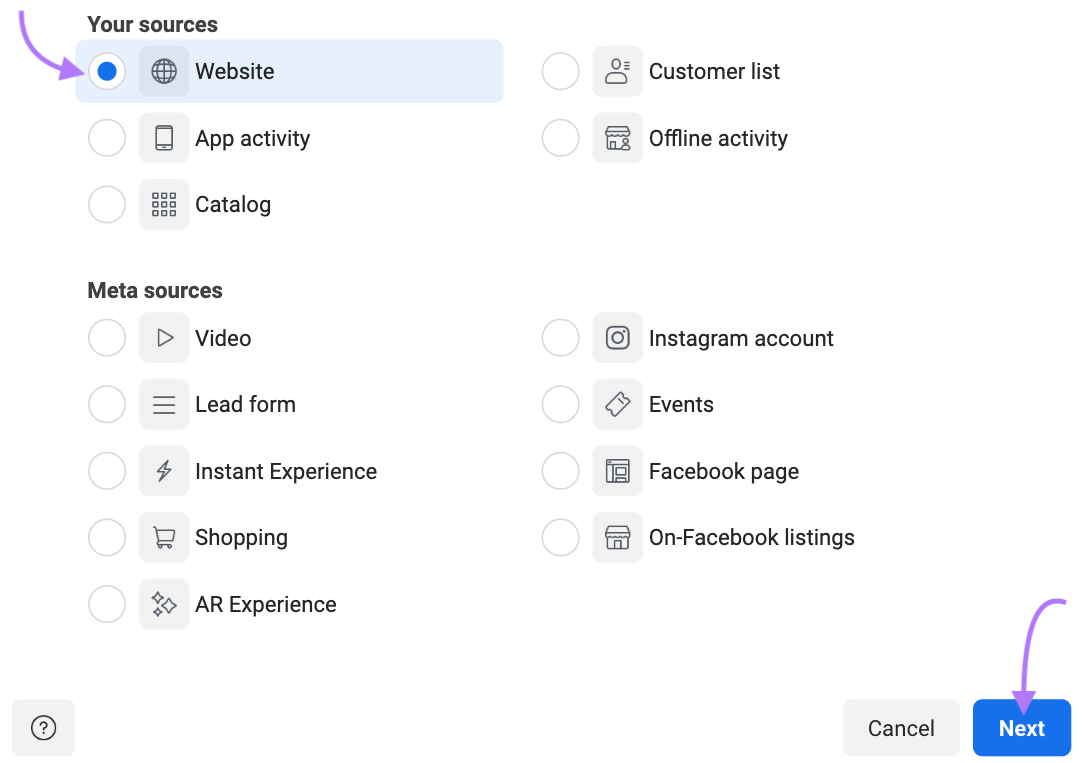This screenshot has width=1082, height=763.
Task: Click the Offline activity storefront icon
Action: point(617,138)
